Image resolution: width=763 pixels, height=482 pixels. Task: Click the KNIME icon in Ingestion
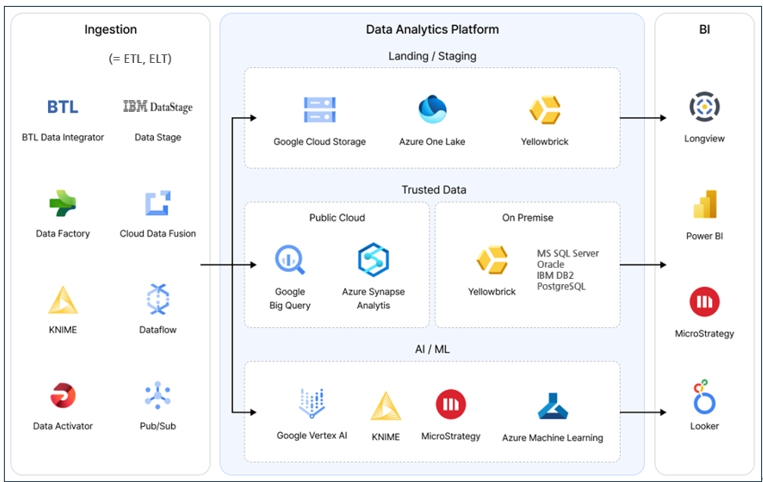tap(63, 300)
